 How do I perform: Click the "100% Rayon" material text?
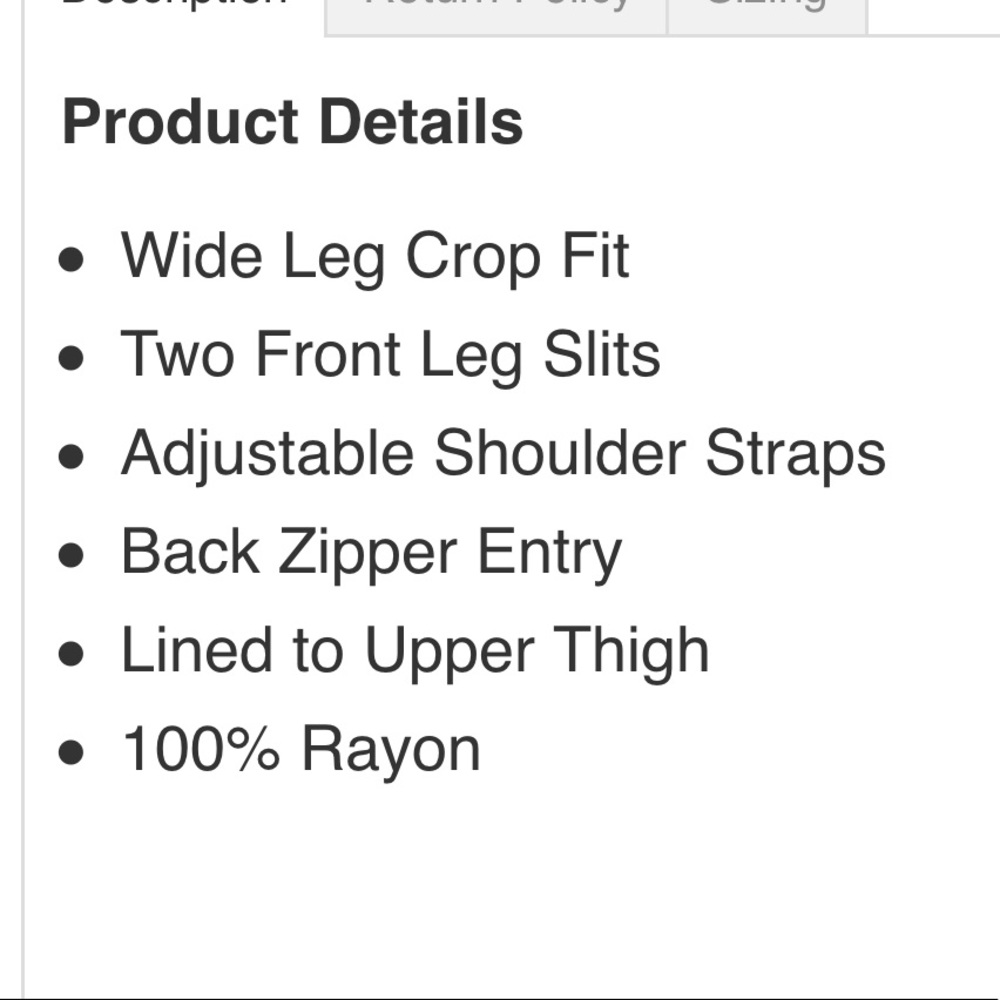(301, 749)
